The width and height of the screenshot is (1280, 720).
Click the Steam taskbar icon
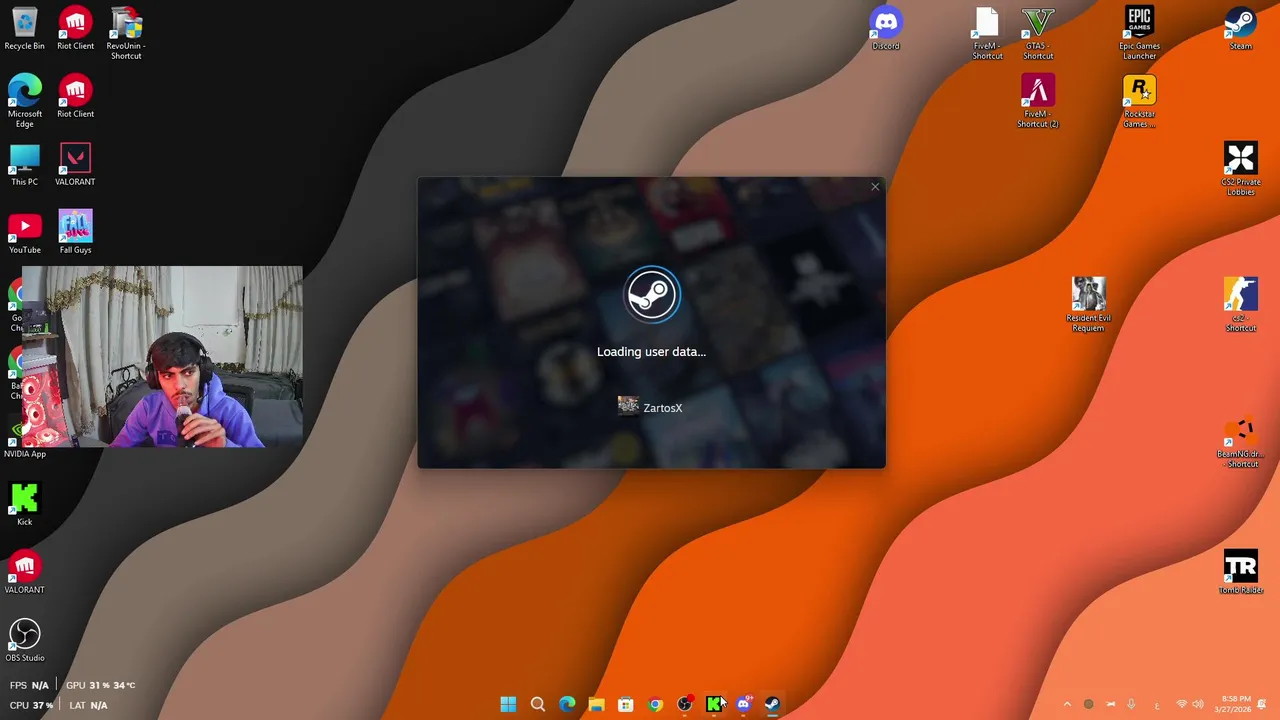point(772,704)
